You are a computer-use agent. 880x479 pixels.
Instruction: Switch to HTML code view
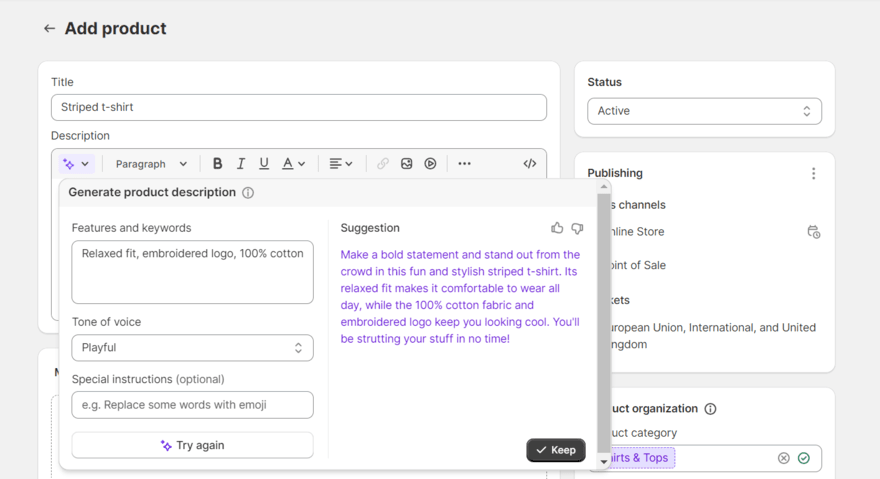pos(529,163)
